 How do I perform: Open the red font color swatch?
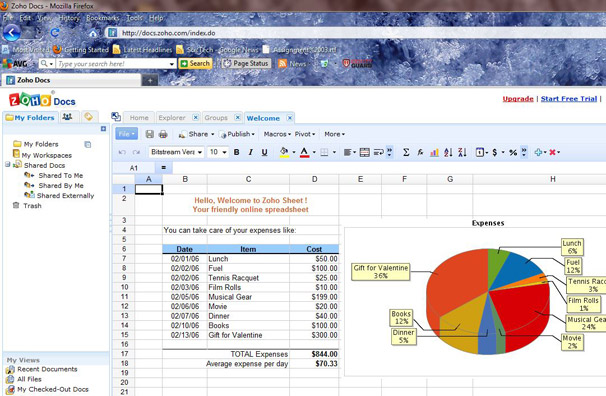pyautogui.click(x=304, y=152)
